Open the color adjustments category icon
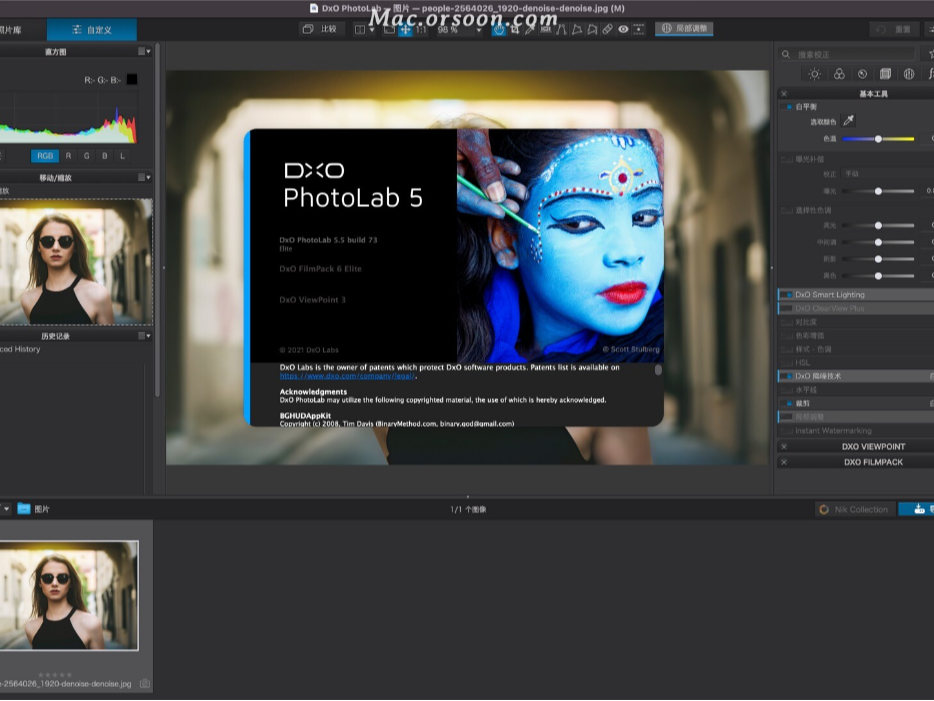The width and height of the screenshot is (934, 701). click(840, 73)
